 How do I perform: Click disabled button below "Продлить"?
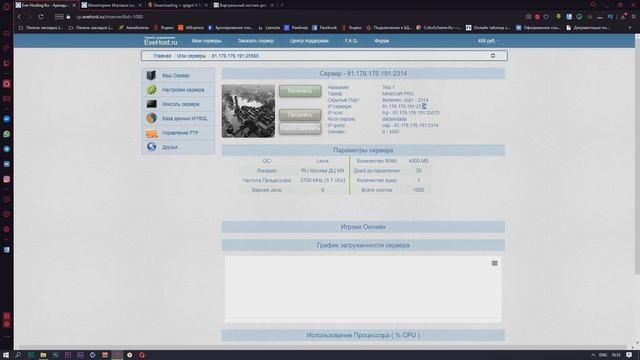[300, 129]
